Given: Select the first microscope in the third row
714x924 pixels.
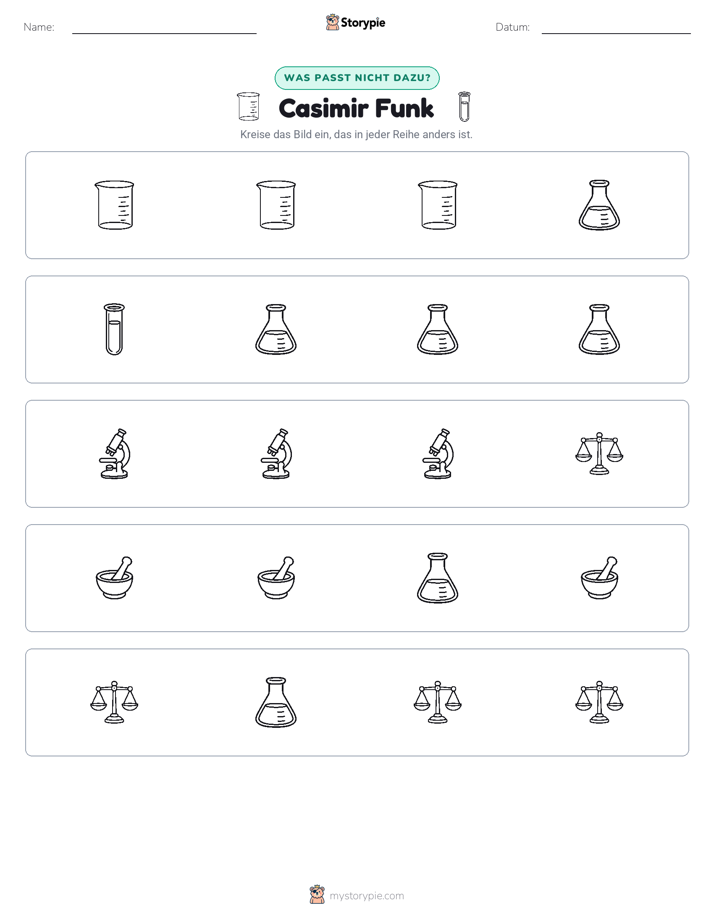Looking at the screenshot, I should click(114, 454).
